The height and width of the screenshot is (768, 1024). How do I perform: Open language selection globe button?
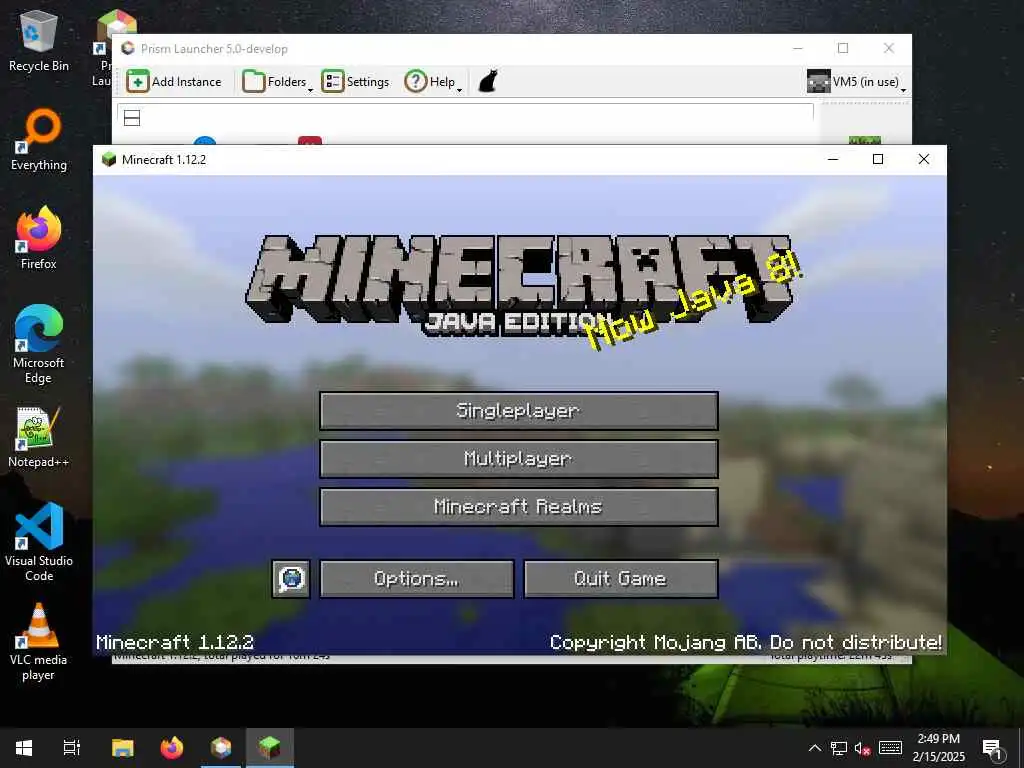291,579
